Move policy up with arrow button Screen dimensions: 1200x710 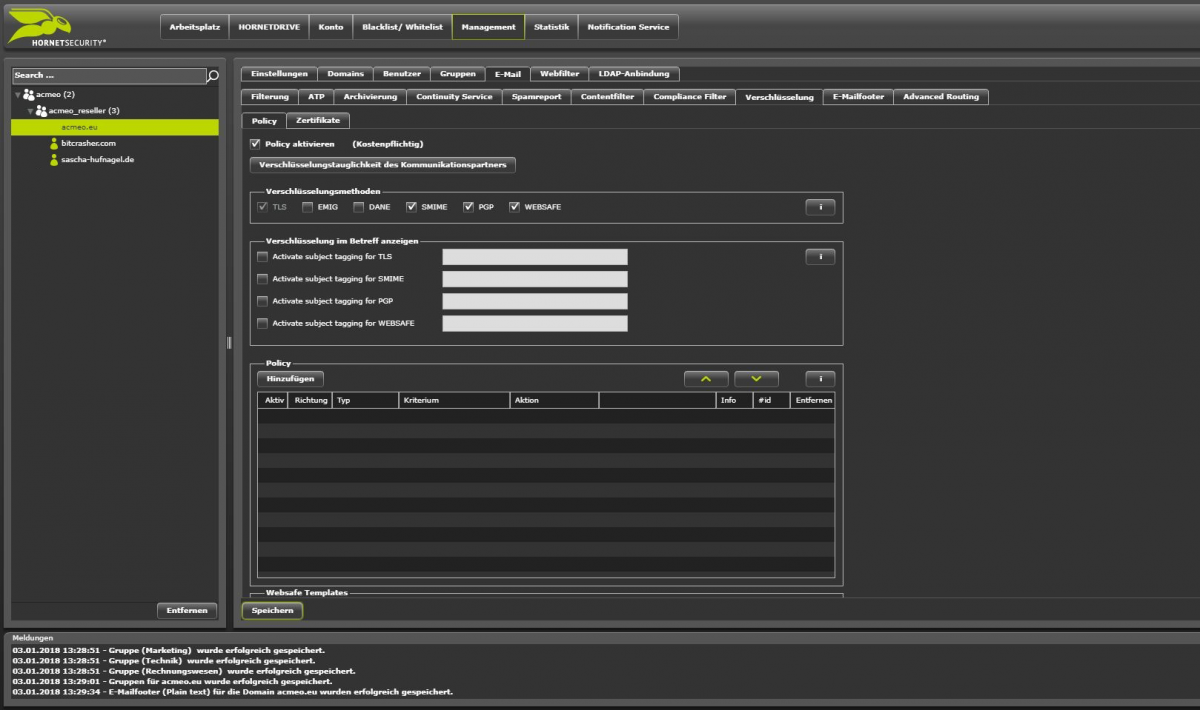pos(706,379)
